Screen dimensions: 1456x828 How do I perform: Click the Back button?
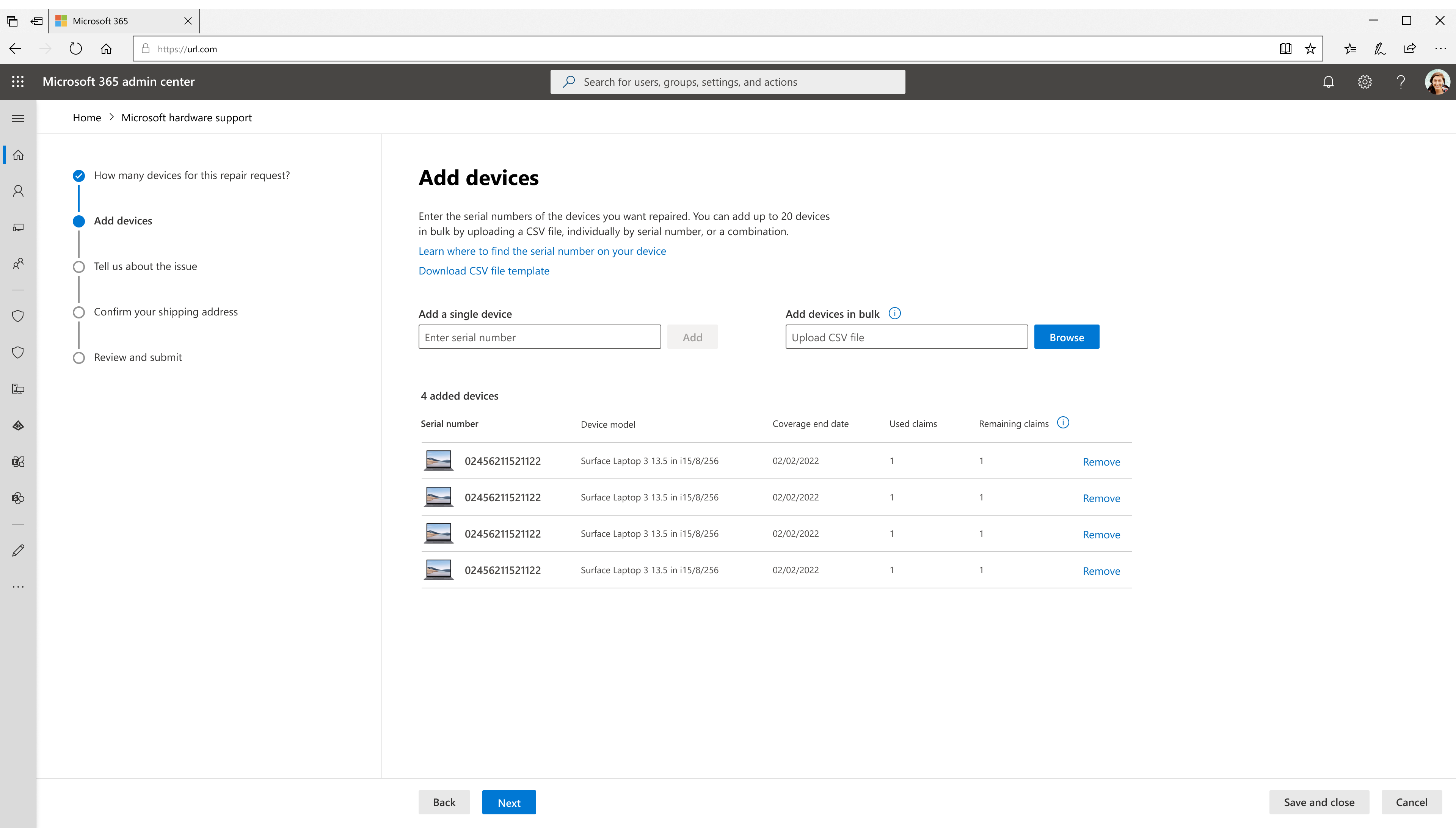point(444,802)
